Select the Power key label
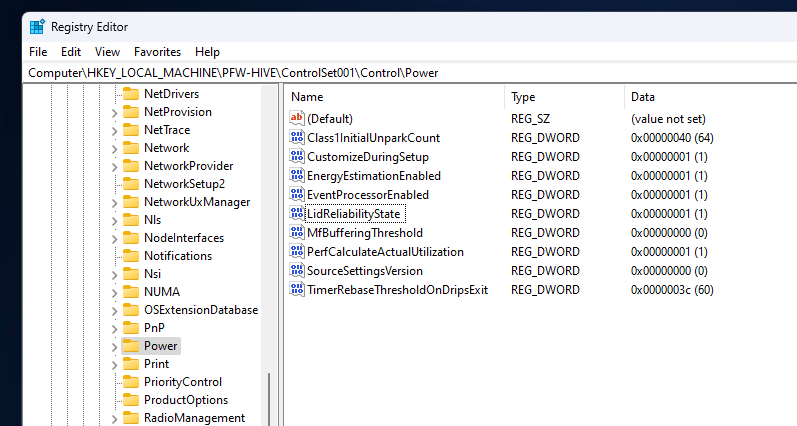The width and height of the screenshot is (797, 426). pos(161,346)
